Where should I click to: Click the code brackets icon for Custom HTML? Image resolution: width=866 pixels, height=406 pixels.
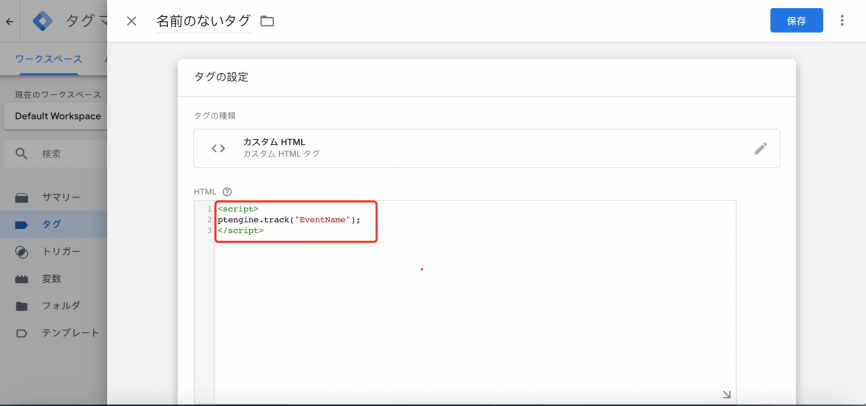tap(218, 148)
